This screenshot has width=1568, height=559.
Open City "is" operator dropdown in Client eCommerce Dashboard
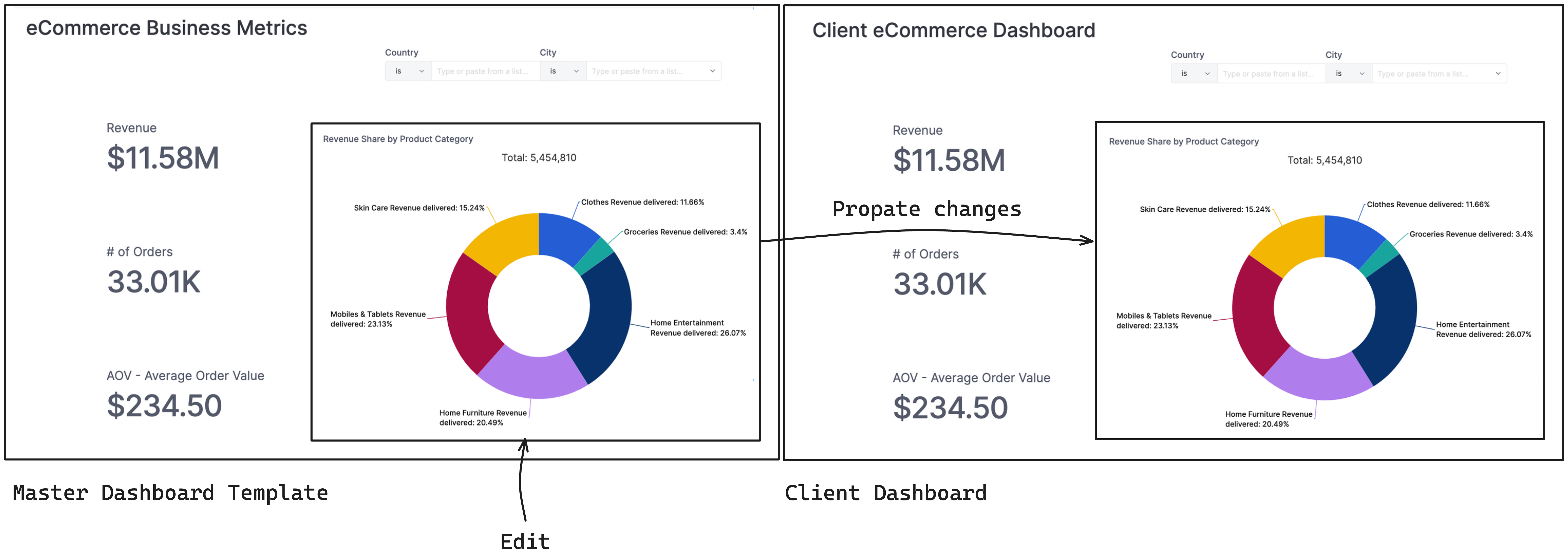[x=1349, y=74]
